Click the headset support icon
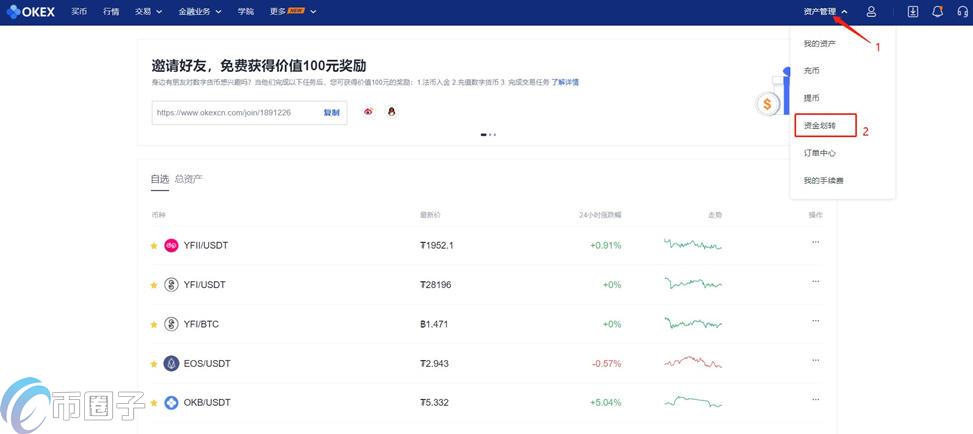The width and height of the screenshot is (973, 434). [x=961, y=12]
